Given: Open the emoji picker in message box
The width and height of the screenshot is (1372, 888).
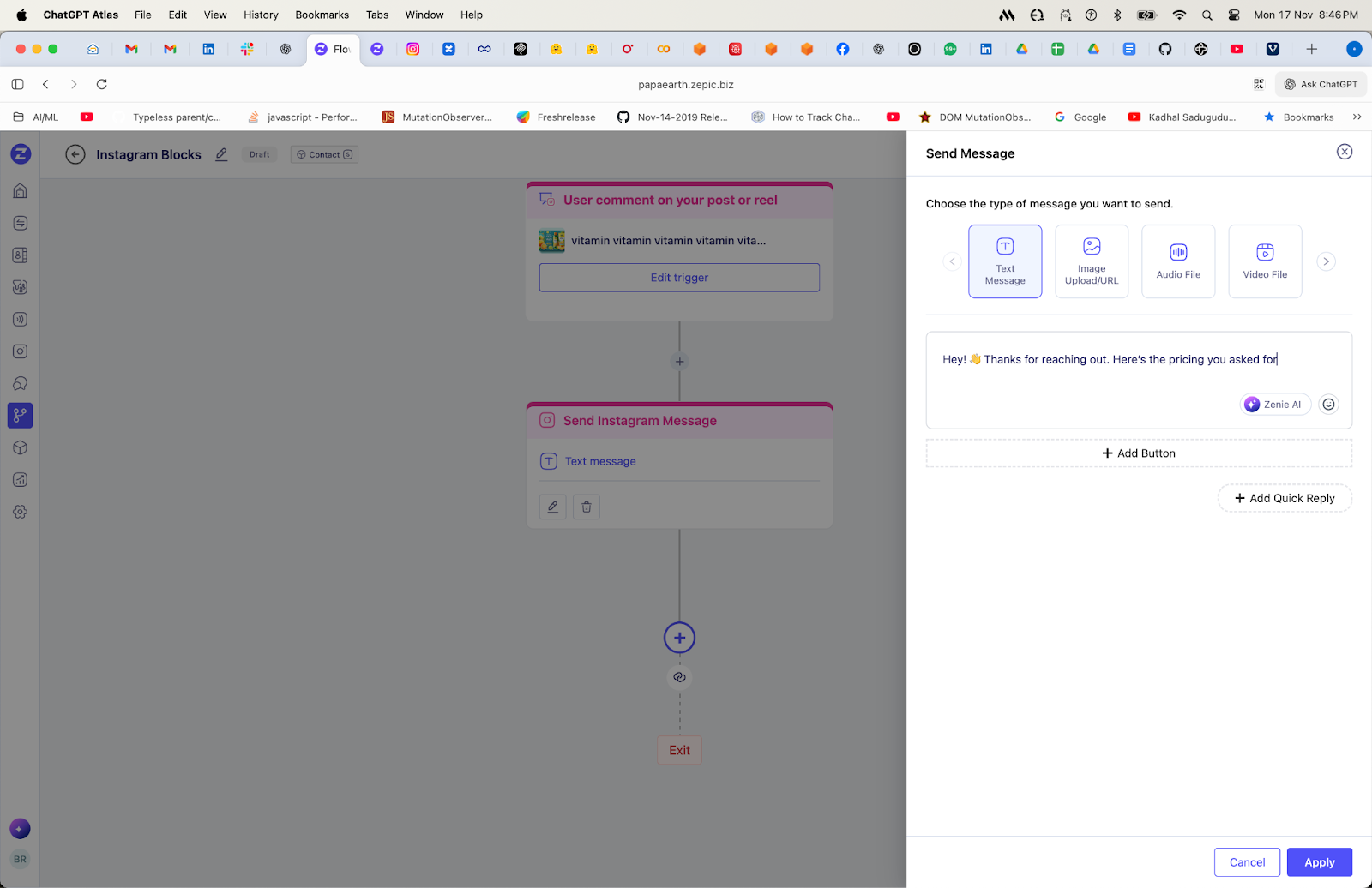Looking at the screenshot, I should 1328,405.
